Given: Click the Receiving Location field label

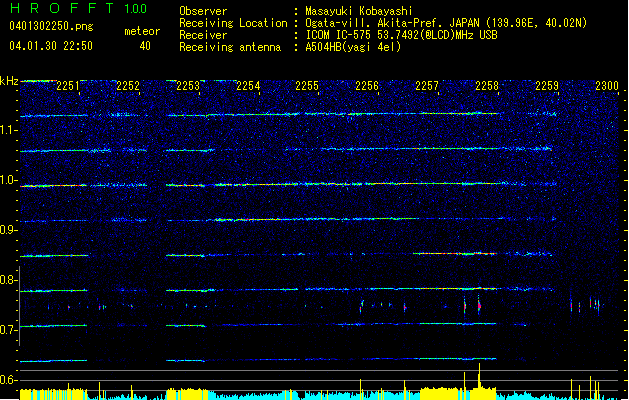Looking at the screenshot, I should click(233, 23).
